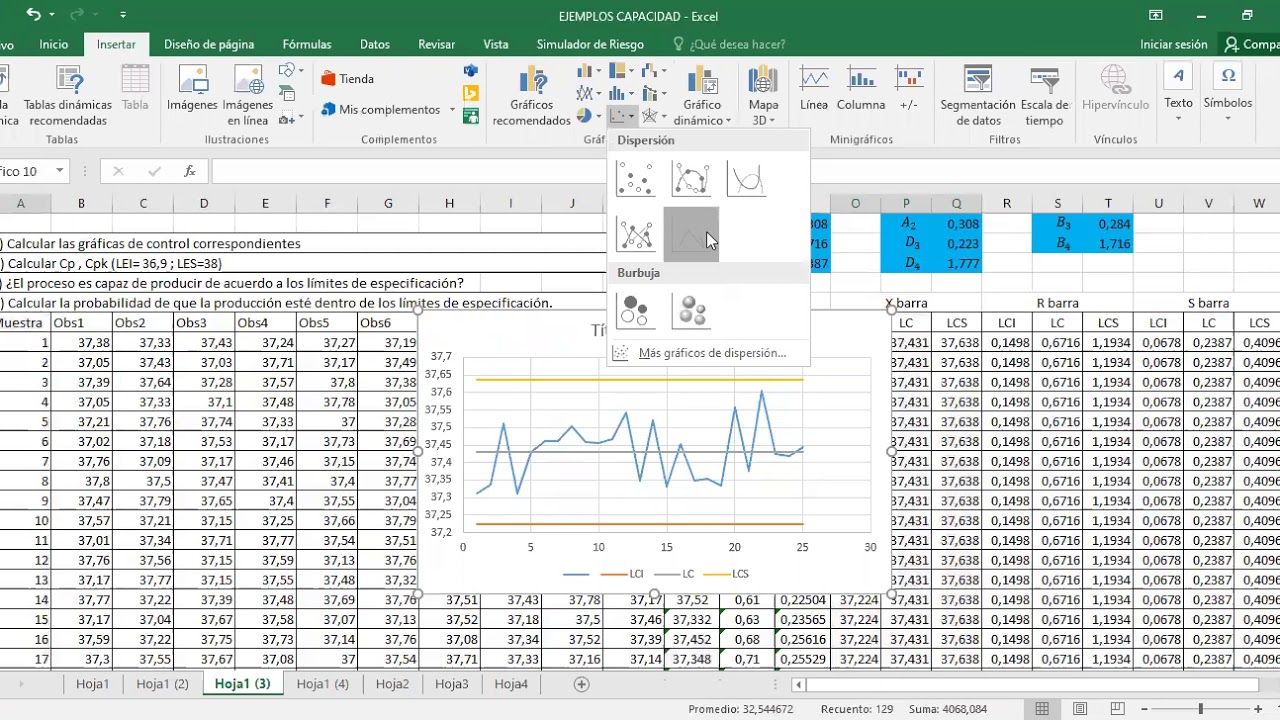Click the Tablas dinámicas recomendadas button
1280x720 pixels.
click(x=68, y=95)
